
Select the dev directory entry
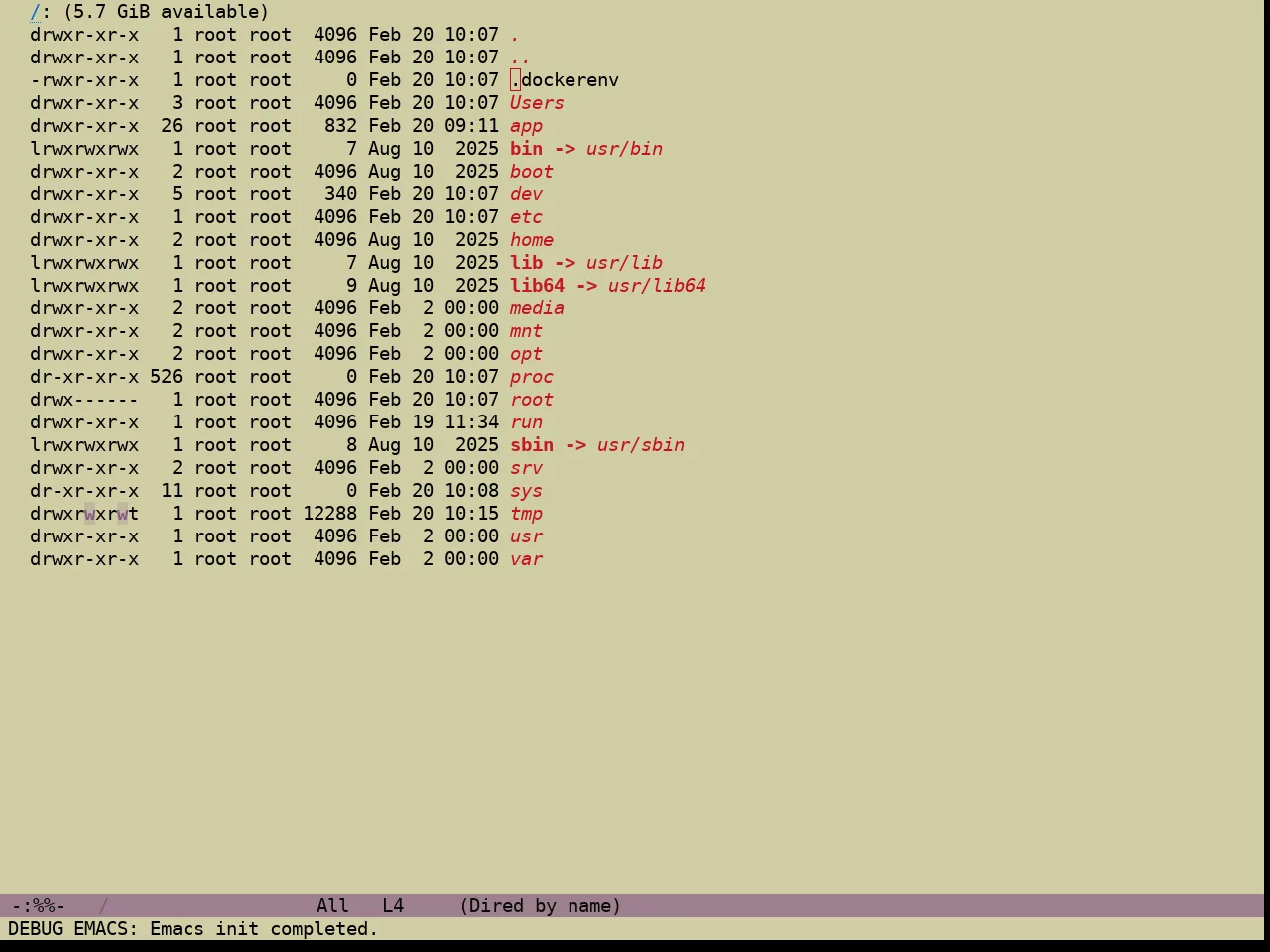(x=526, y=194)
